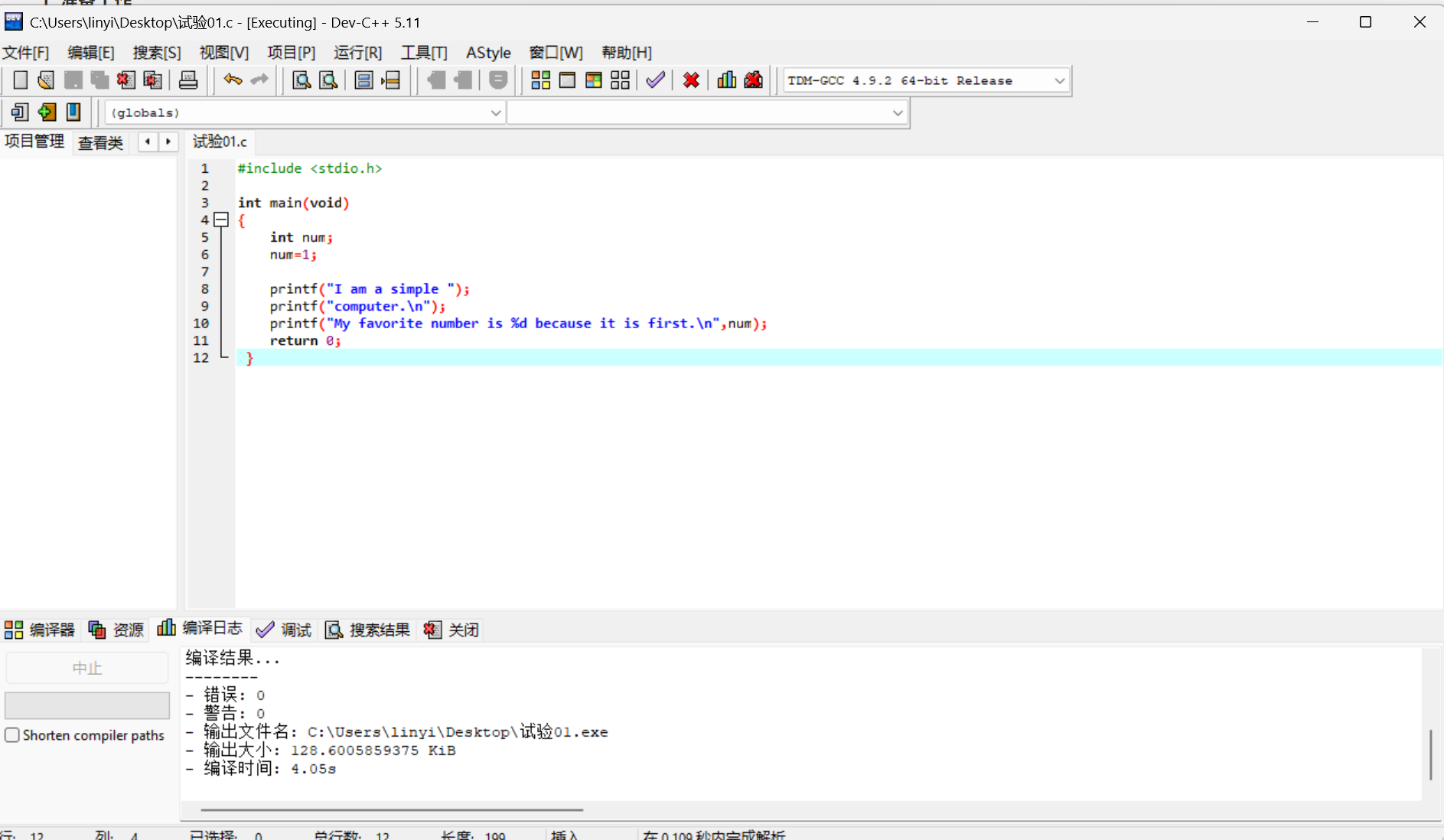The image size is (1444, 840).
Task: Click the 中止 abort button
Action: tap(87, 668)
